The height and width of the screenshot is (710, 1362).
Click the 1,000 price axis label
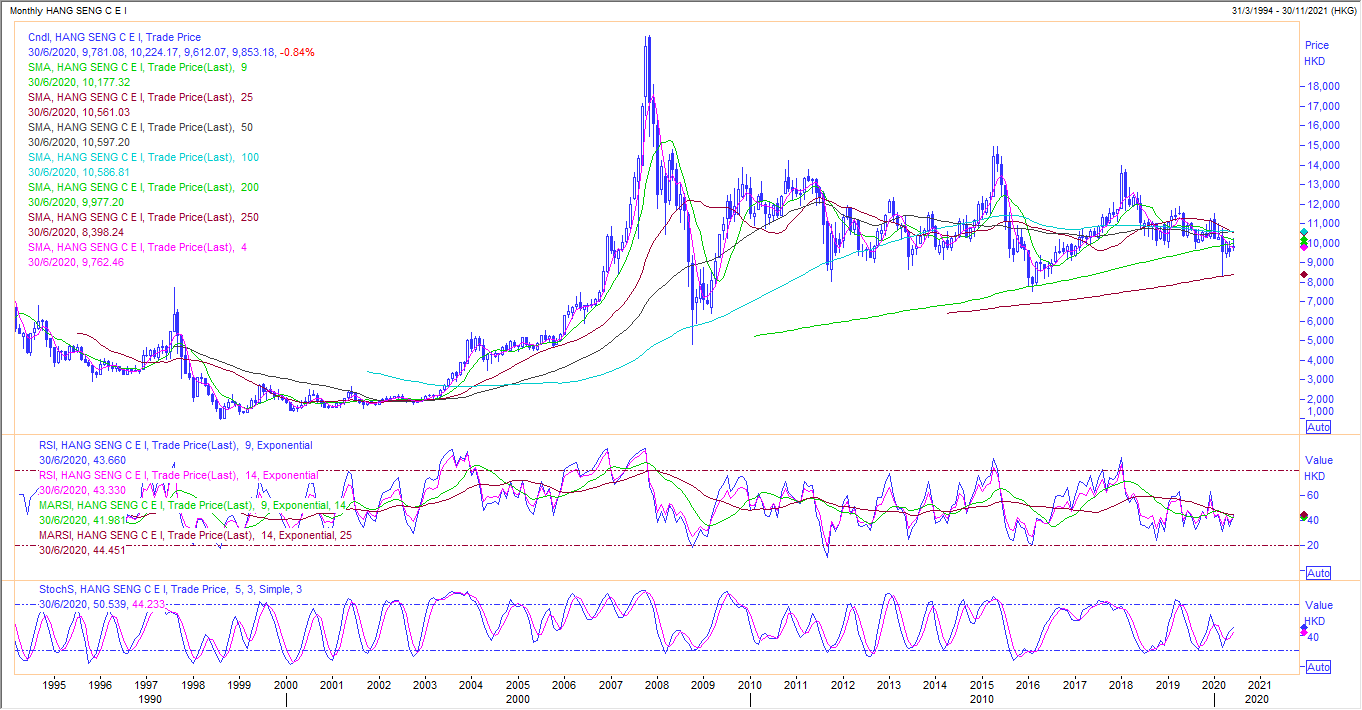click(x=1322, y=411)
